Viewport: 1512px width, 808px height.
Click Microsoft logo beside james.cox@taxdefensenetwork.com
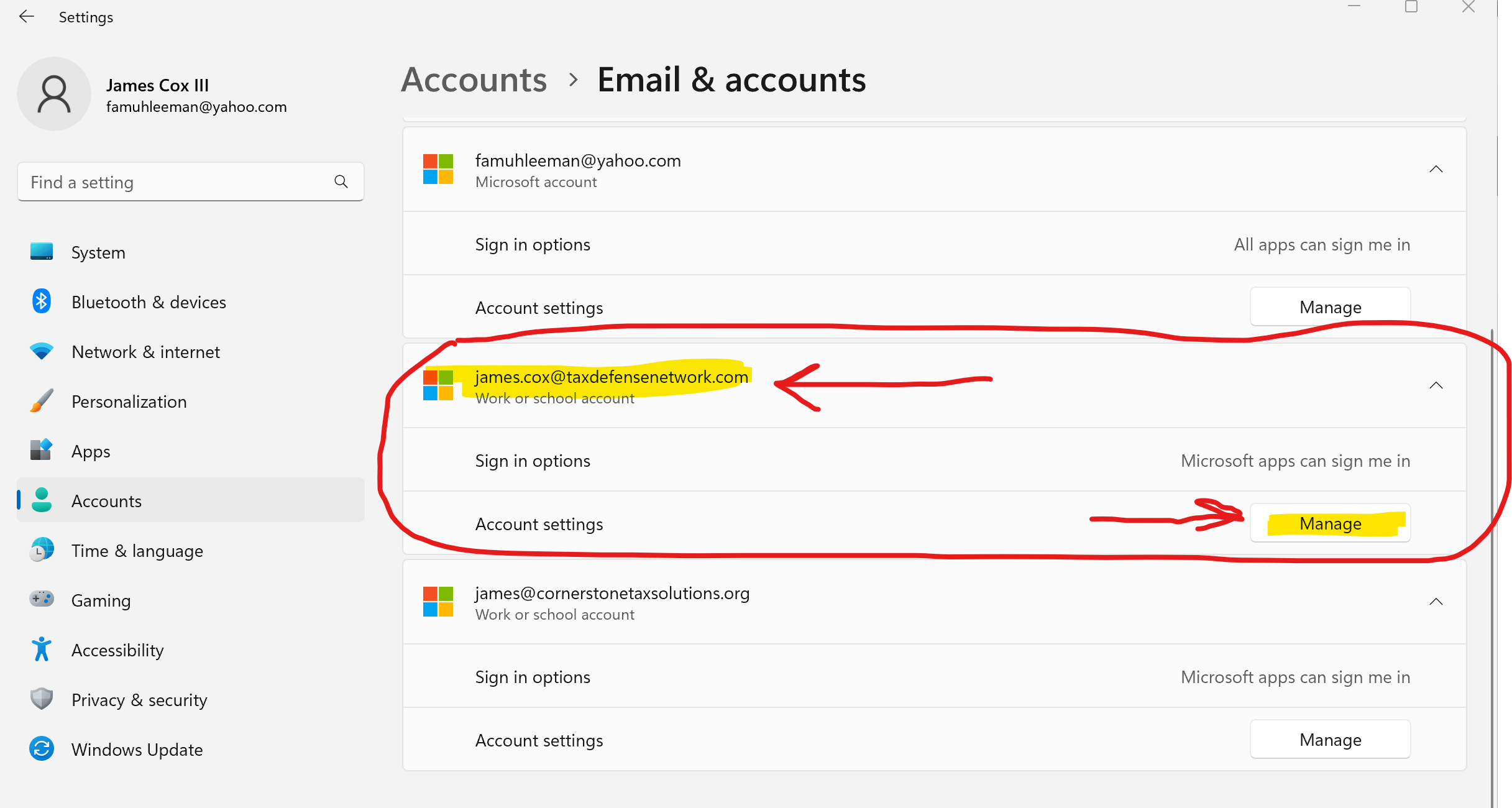[438, 385]
